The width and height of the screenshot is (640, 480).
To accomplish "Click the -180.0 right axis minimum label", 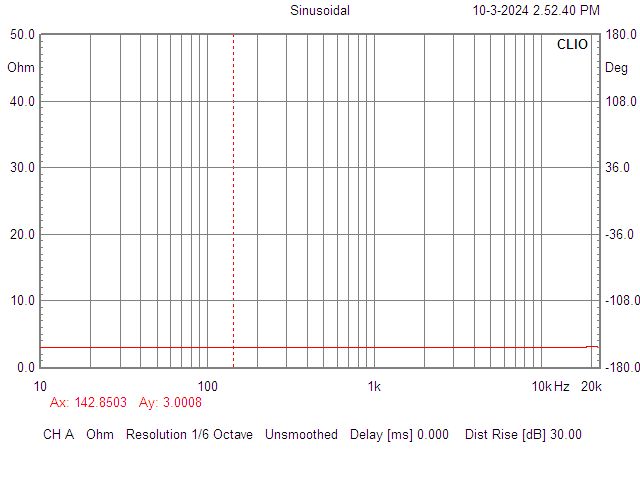I will point(620,367).
